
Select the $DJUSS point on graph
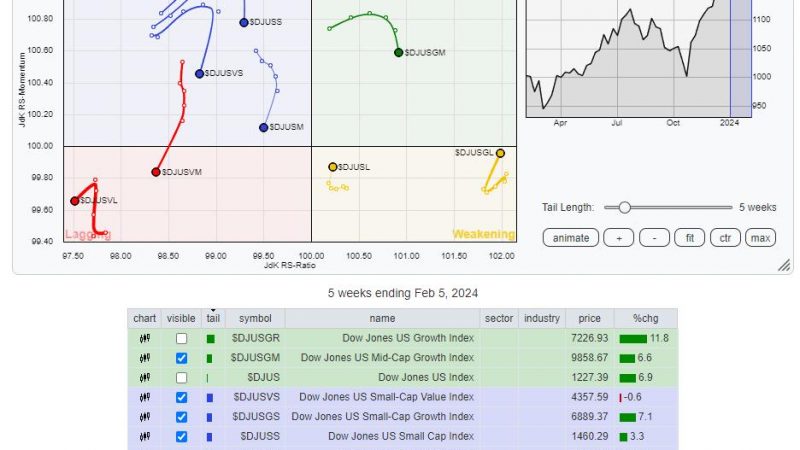tap(244, 22)
